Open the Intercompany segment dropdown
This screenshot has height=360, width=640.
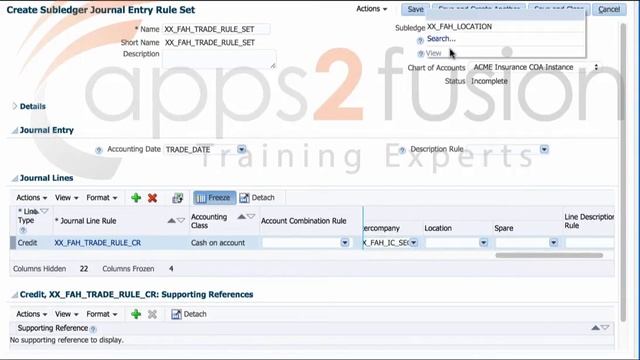pos(414,243)
